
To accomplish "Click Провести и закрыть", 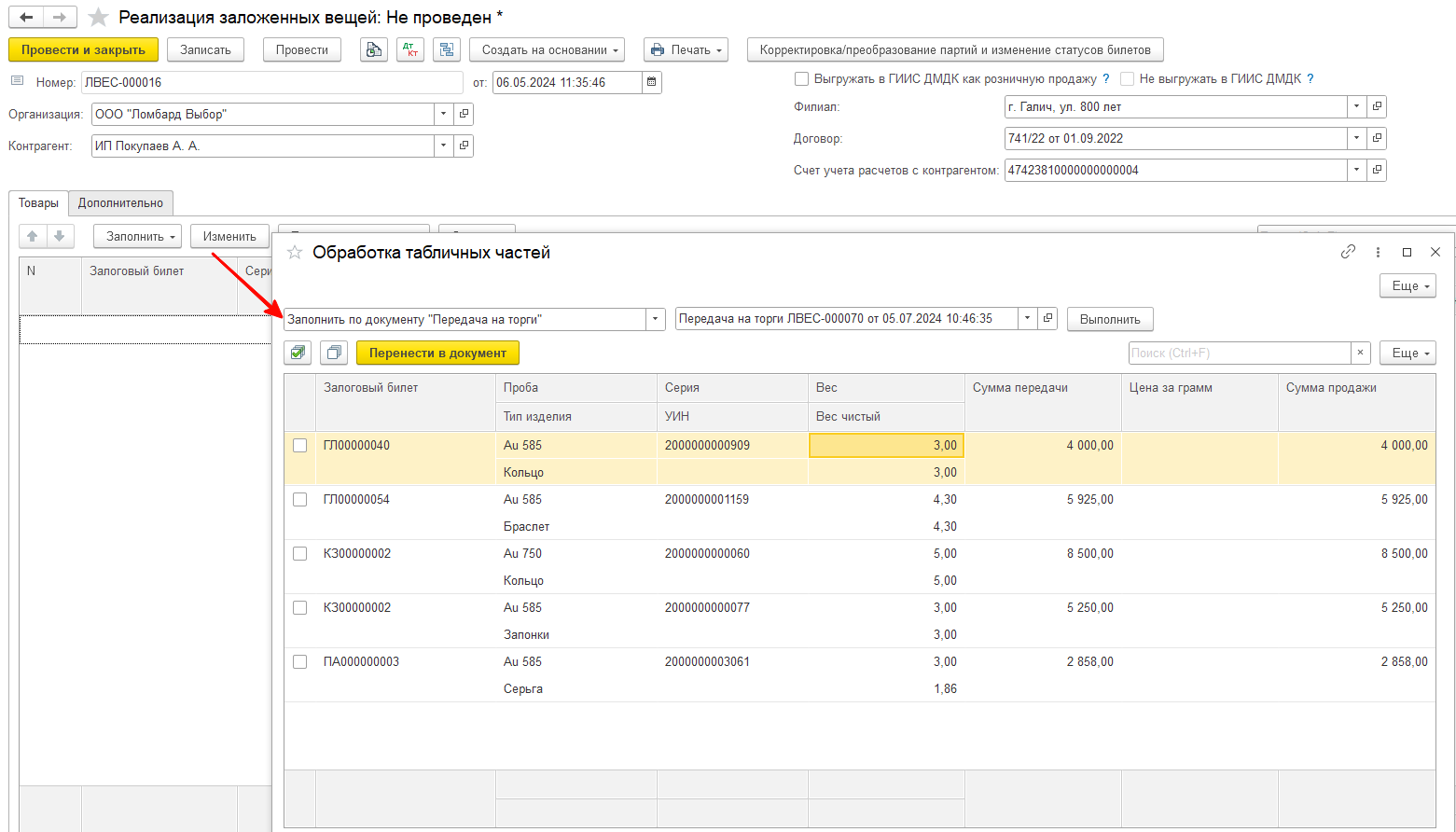I will [83, 50].
